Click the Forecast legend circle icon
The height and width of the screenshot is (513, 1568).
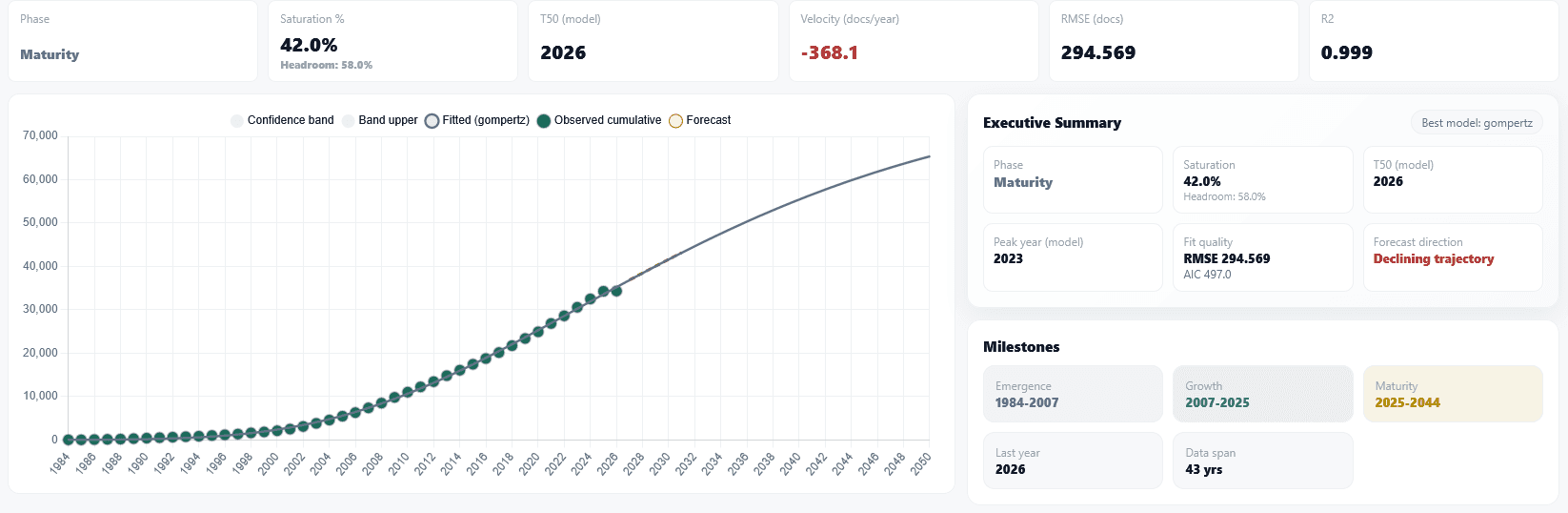point(675,121)
